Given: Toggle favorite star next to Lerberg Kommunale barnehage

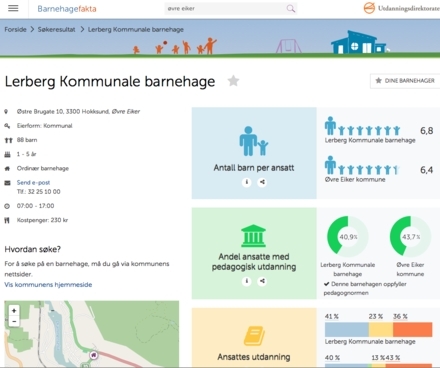Looking at the screenshot, I should tap(233, 81).
